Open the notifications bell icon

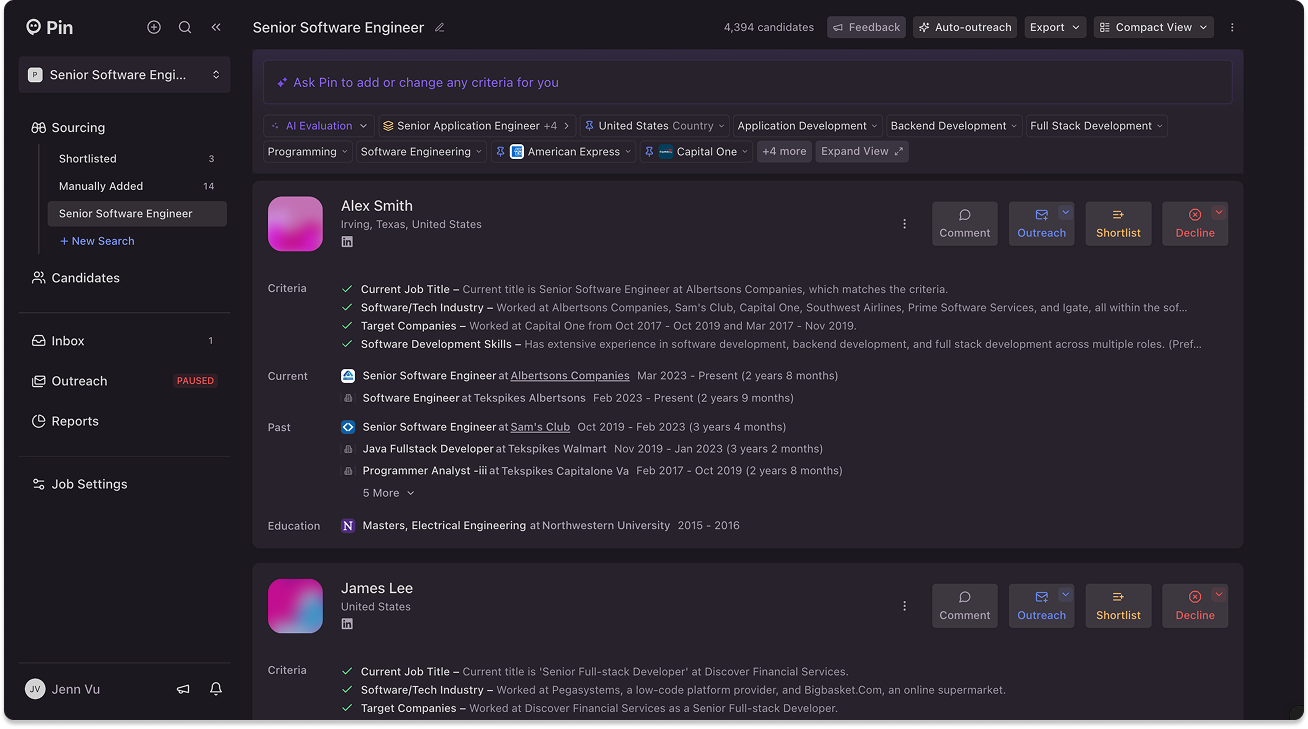(x=216, y=689)
